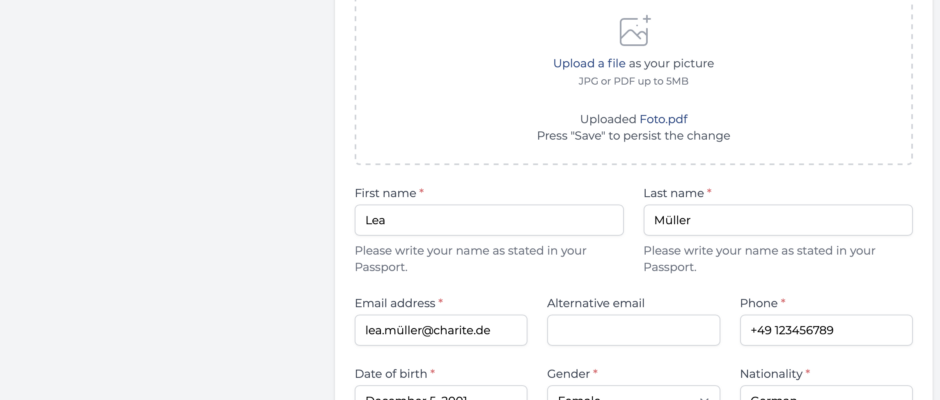Click into the empty Alternative email field
940x400 pixels.
coord(634,330)
